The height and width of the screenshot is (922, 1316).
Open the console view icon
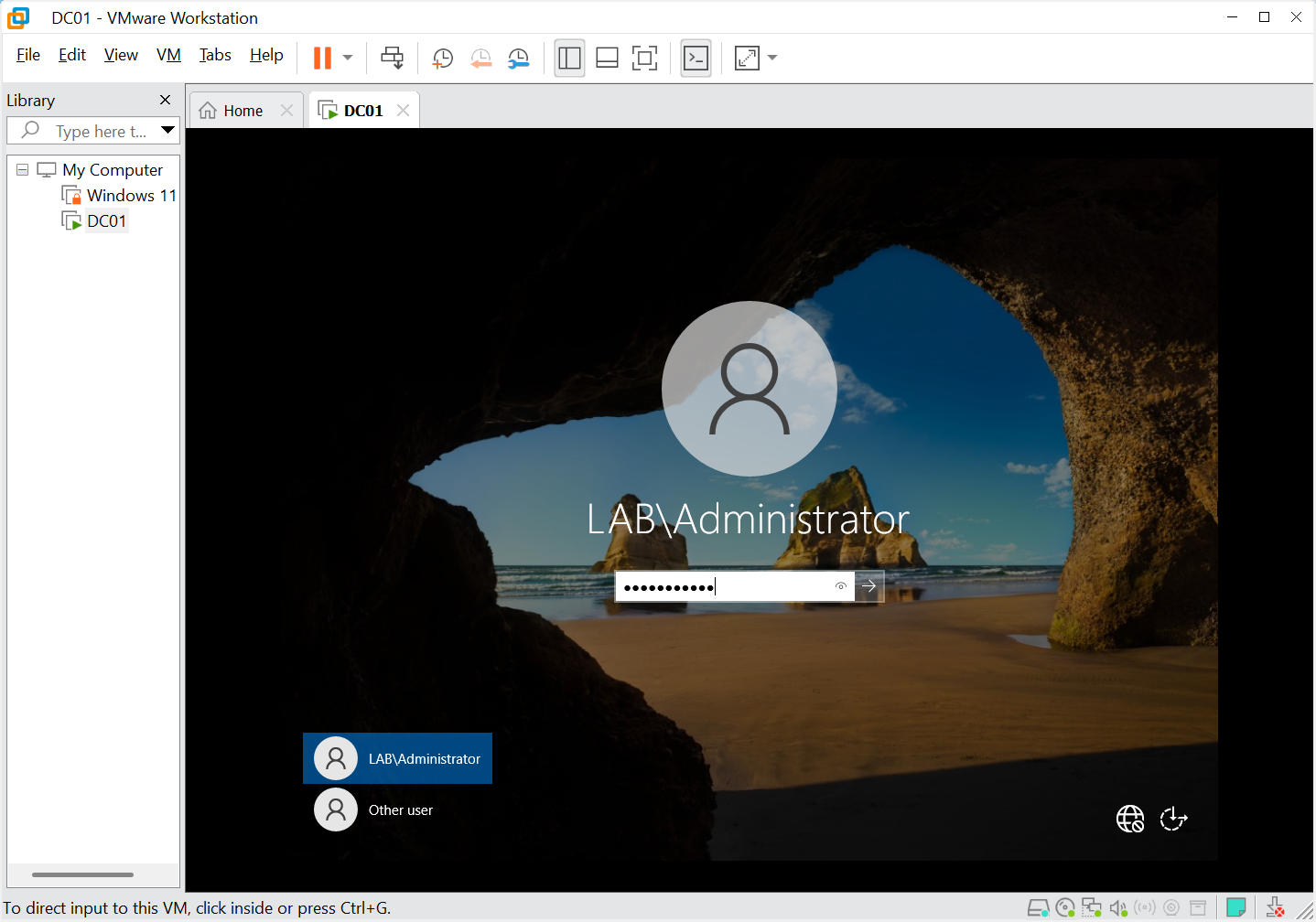(696, 59)
